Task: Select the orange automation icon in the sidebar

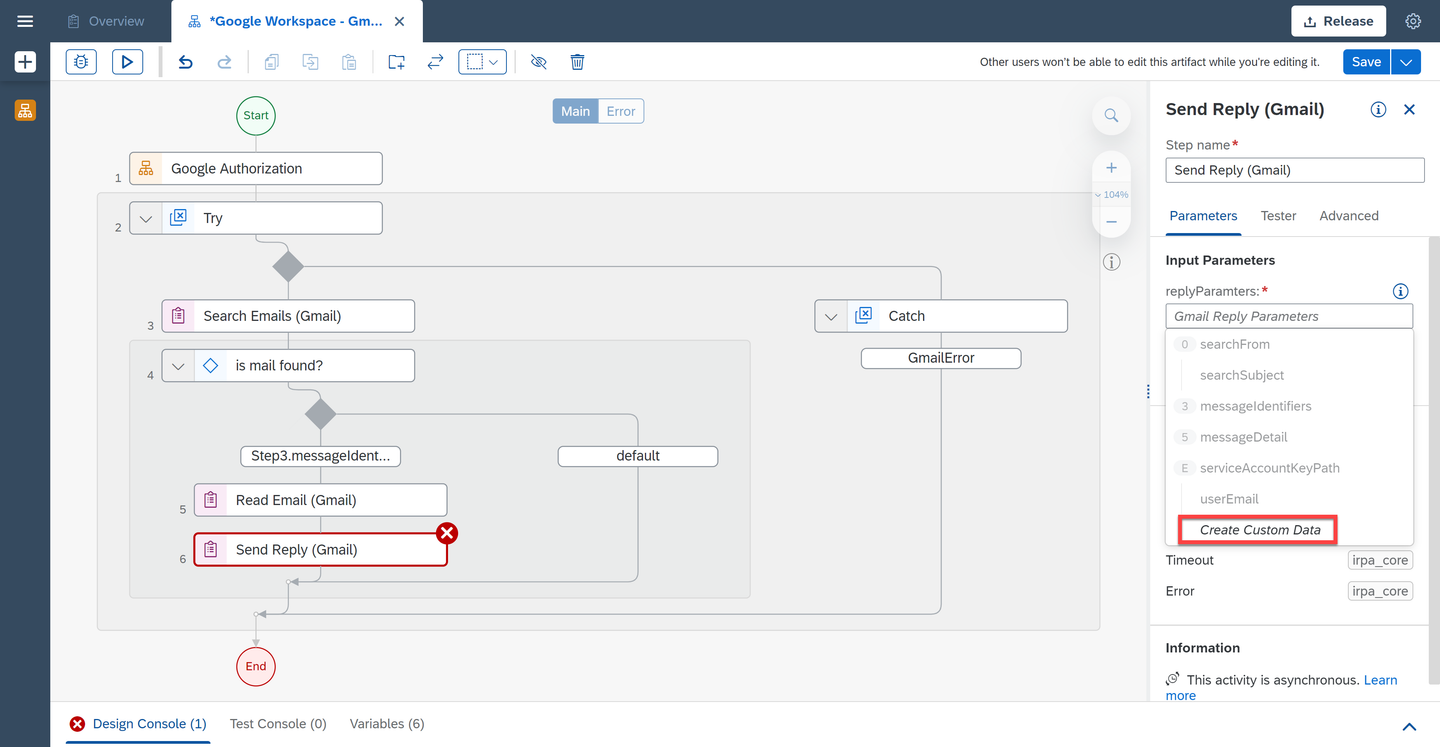Action: coord(25,110)
